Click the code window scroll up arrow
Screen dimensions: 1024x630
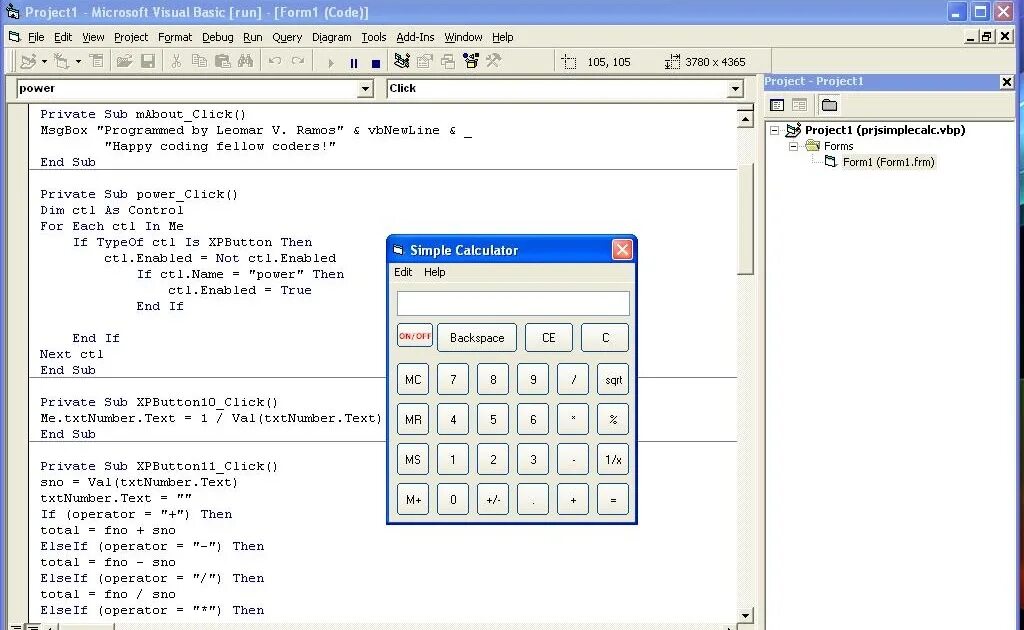click(746, 119)
